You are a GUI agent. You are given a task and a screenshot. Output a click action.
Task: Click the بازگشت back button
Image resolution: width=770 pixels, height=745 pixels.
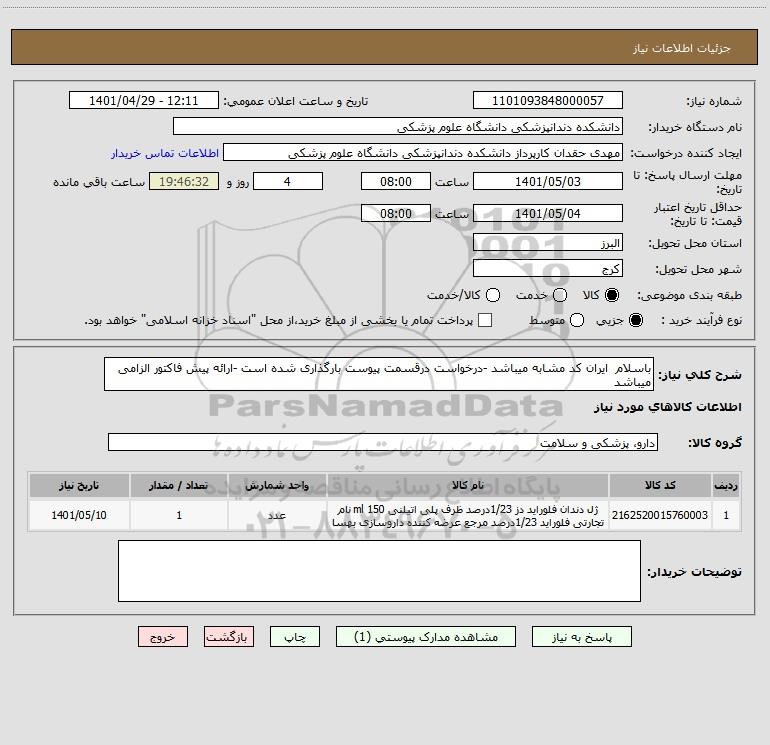pos(229,637)
